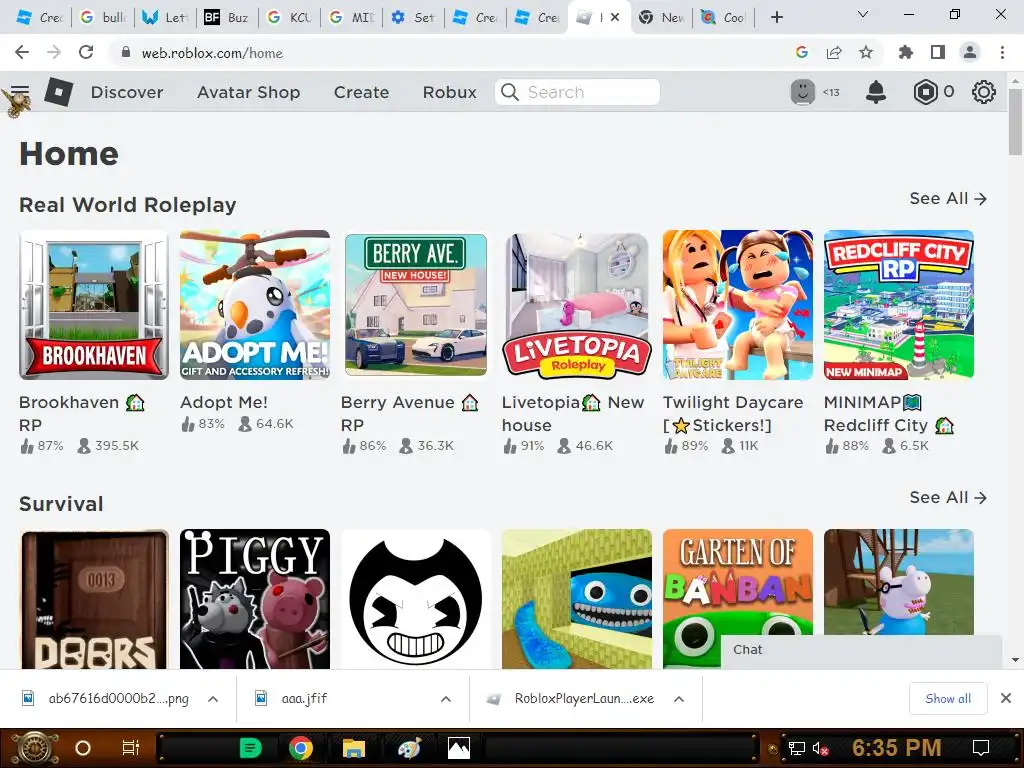This screenshot has height=768, width=1024.
Task: Open the Adopt Me! game title
Action: coord(224,402)
